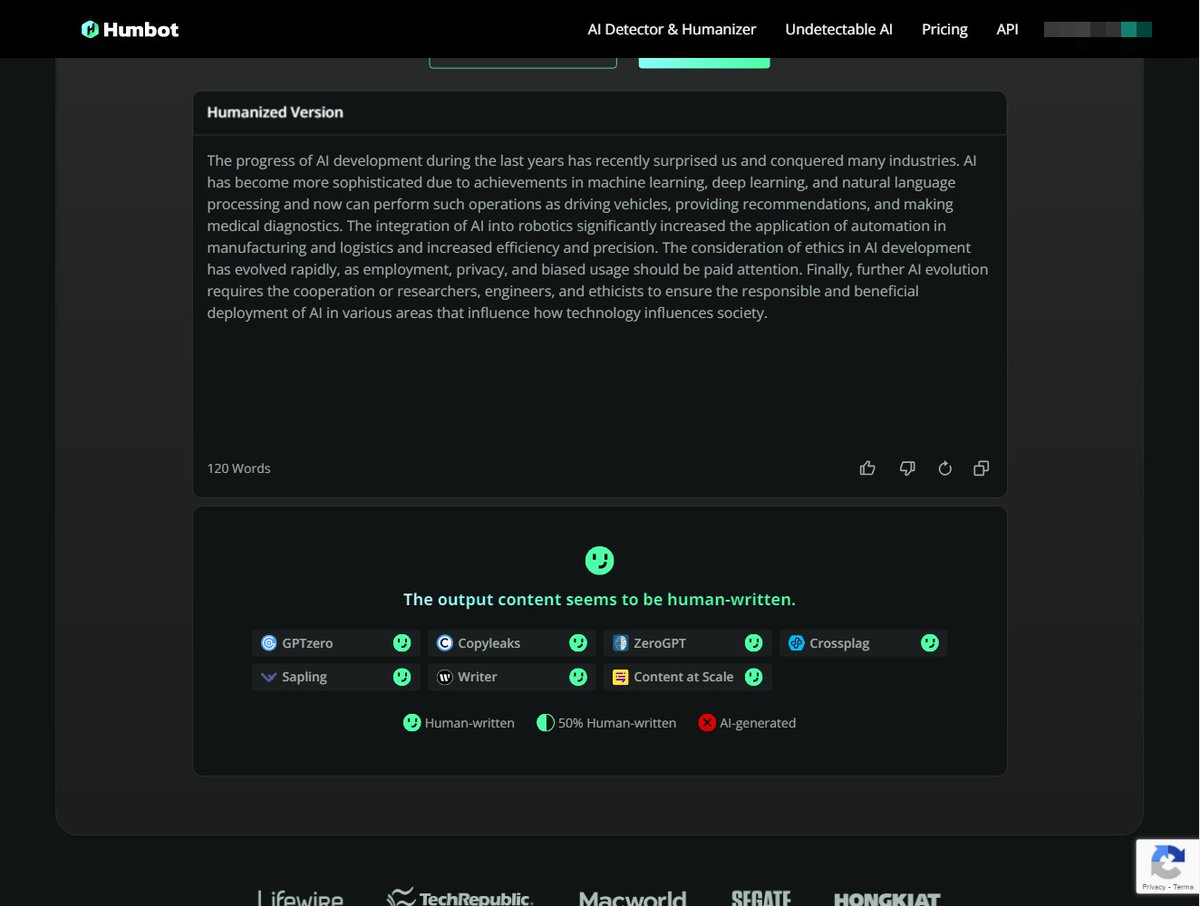The width and height of the screenshot is (1200, 906).
Task: Click Human-written legend smiley icon
Action: pyautogui.click(x=411, y=722)
